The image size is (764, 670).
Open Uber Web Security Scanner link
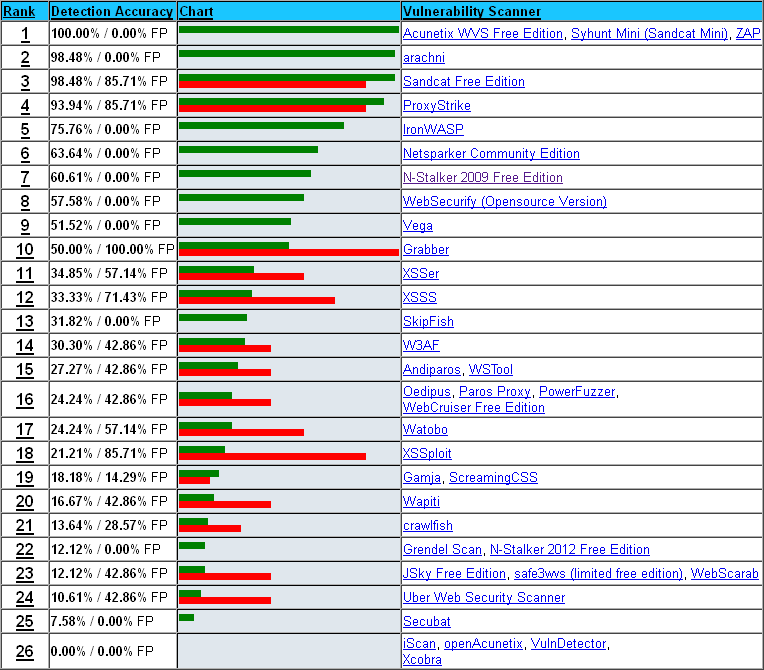484,597
